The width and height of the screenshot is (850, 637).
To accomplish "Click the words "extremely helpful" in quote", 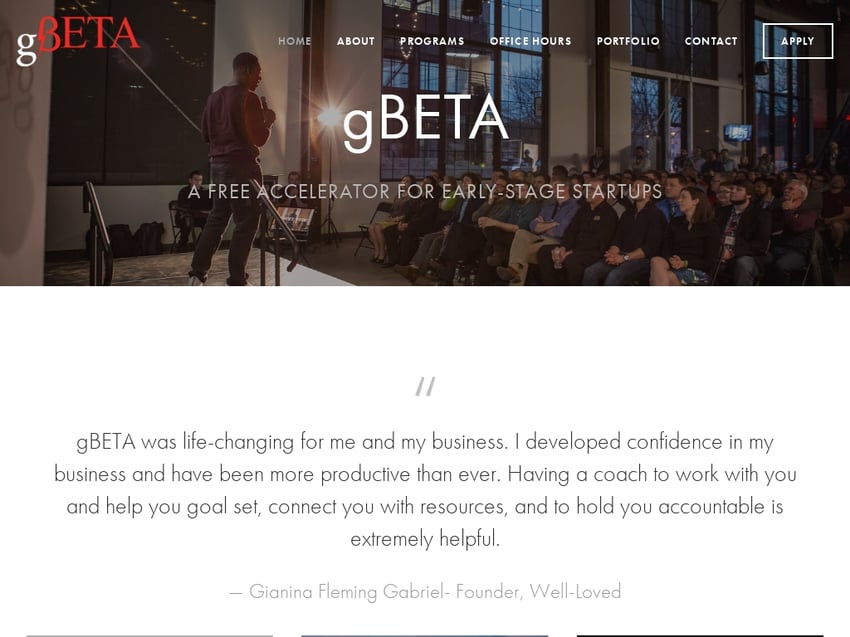I will (425, 539).
